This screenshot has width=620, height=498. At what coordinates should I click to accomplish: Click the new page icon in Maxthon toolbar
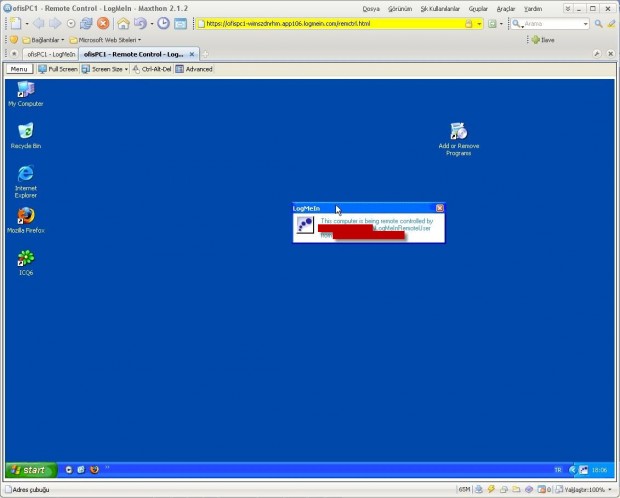[x=16, y=23]
